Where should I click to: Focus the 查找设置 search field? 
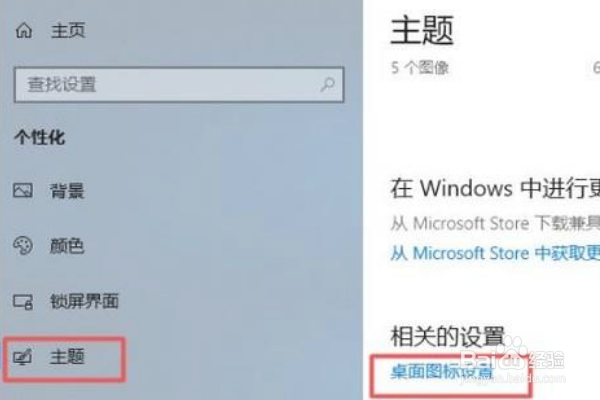tap(179, 85)
